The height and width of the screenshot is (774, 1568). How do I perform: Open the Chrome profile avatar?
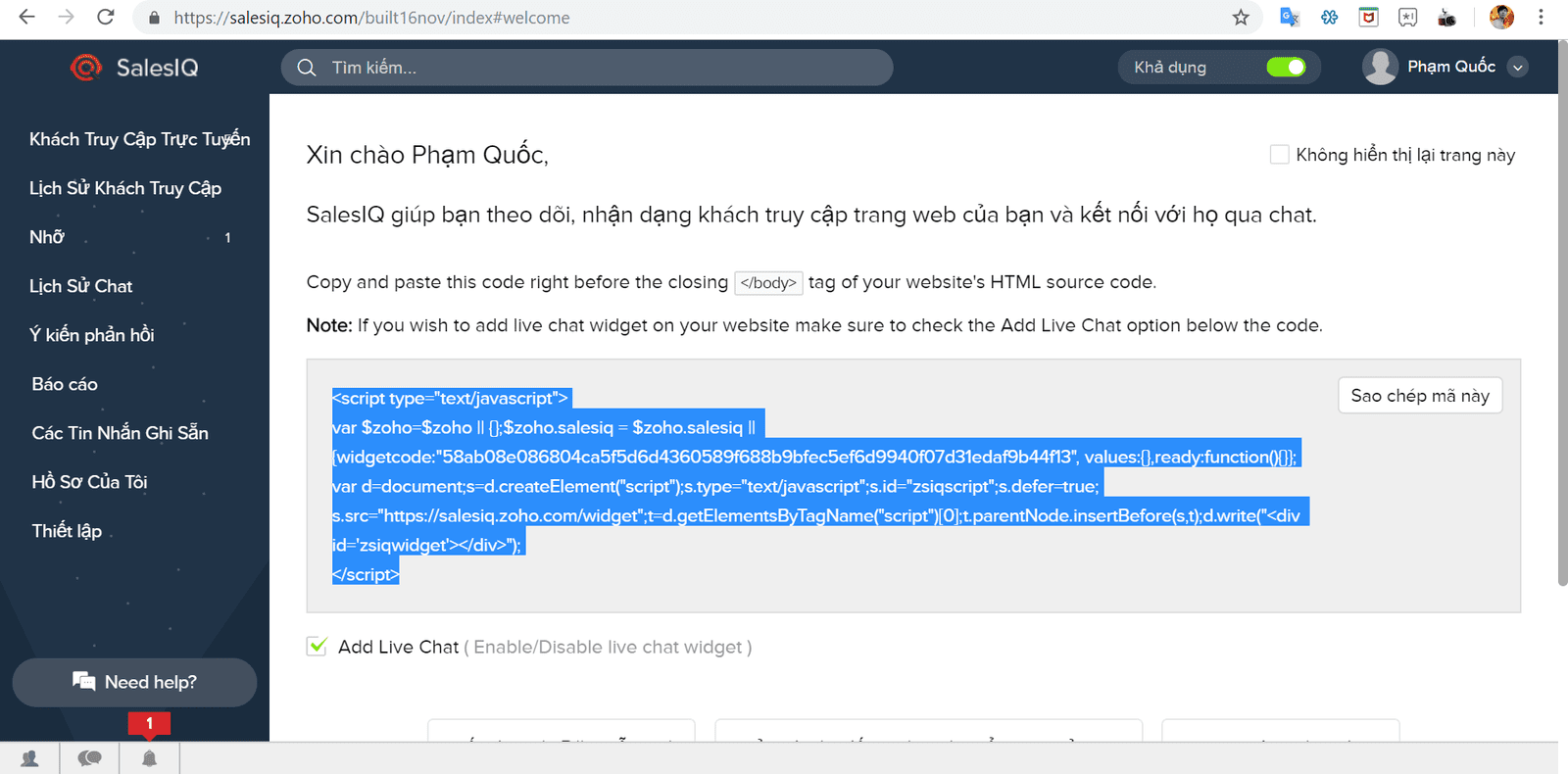click(x=1501, y=17)
